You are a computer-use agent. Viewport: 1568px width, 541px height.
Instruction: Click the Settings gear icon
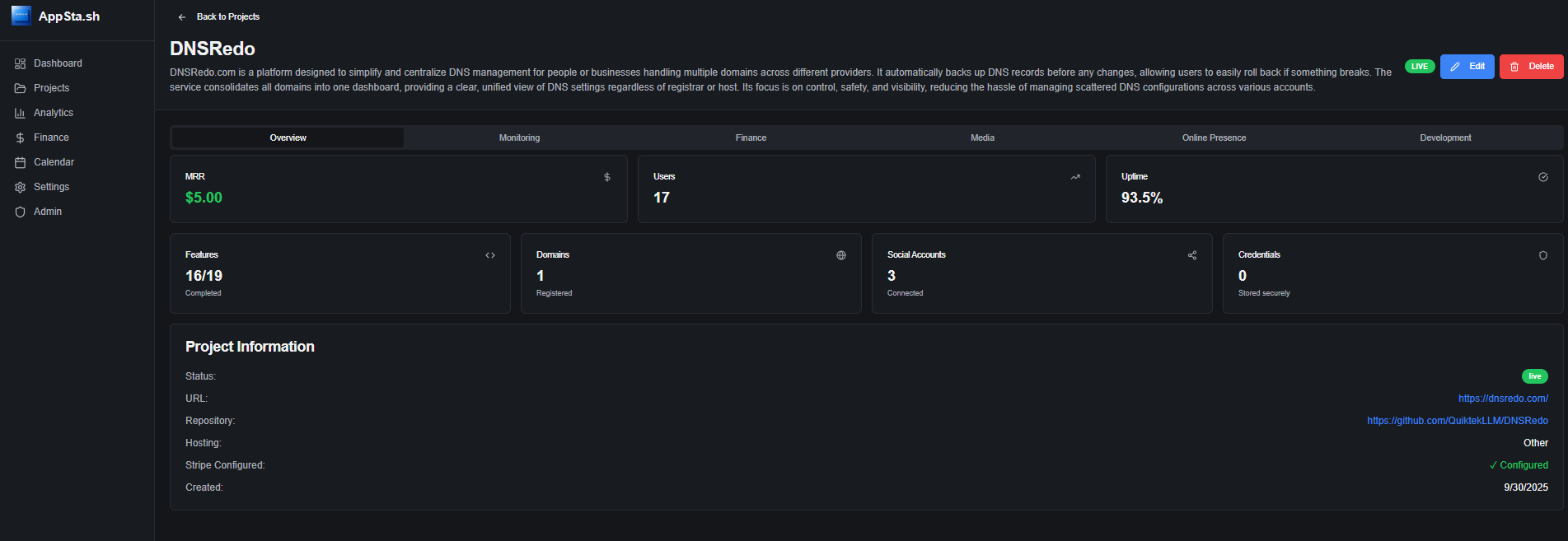click(21, 187)
